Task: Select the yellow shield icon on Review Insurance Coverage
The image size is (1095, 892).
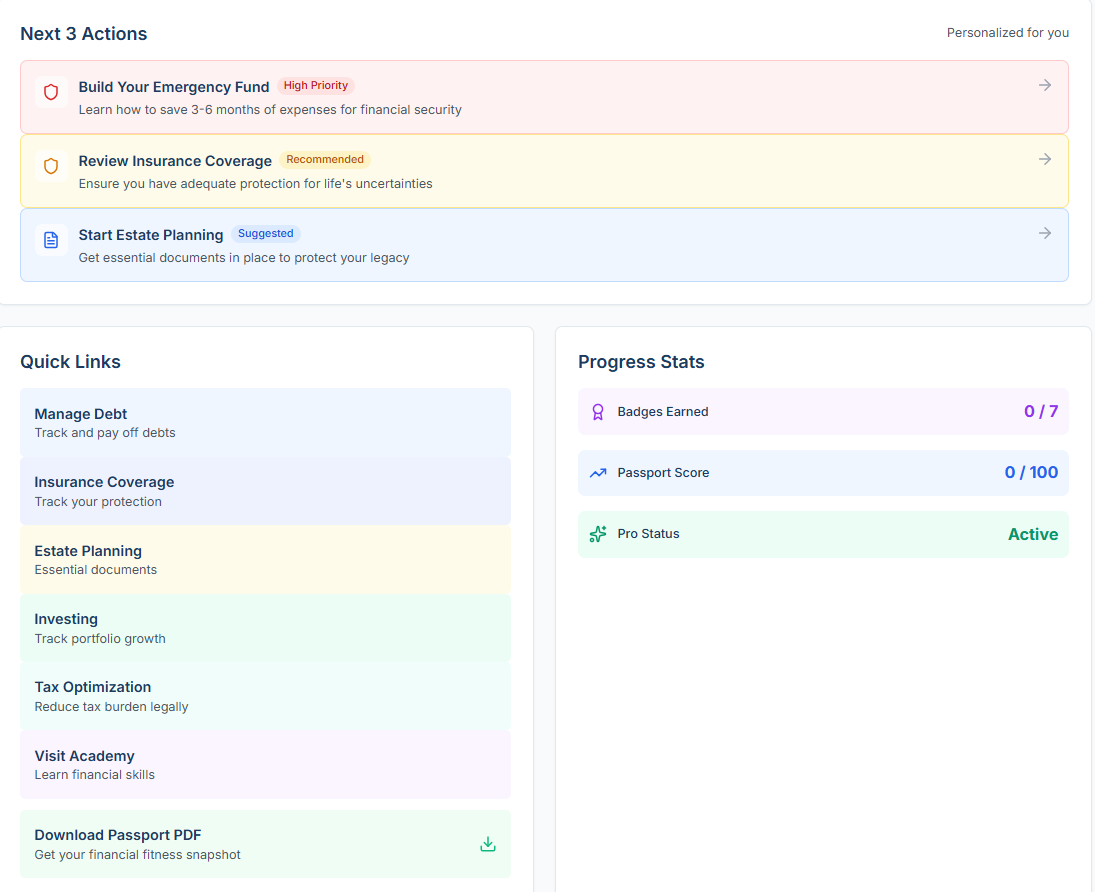Action: 51,166
